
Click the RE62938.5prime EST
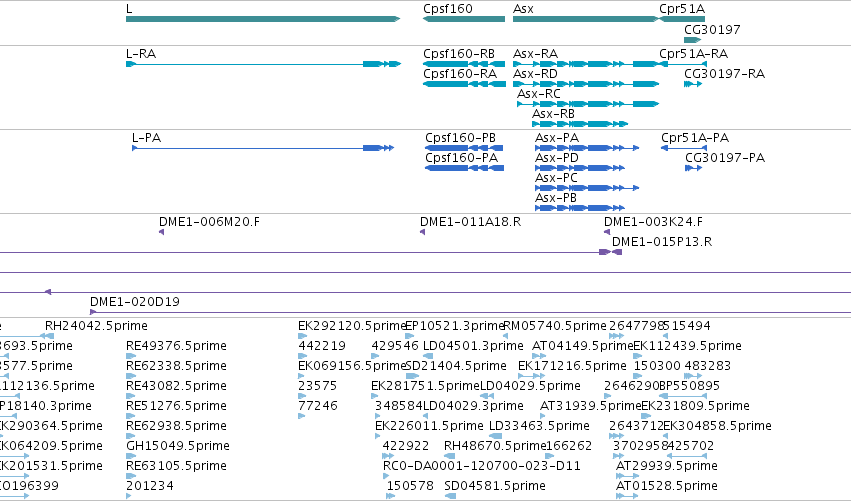pyautogui.click(x=176, y=427)
